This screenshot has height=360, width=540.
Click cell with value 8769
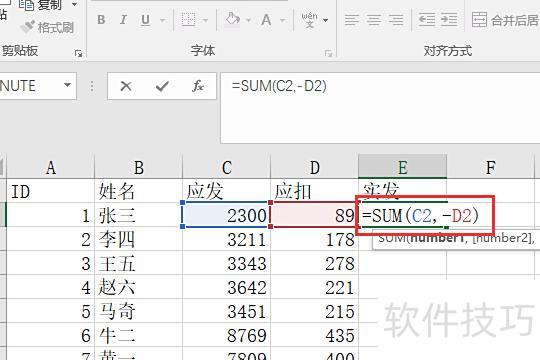(x=227, y=335)
